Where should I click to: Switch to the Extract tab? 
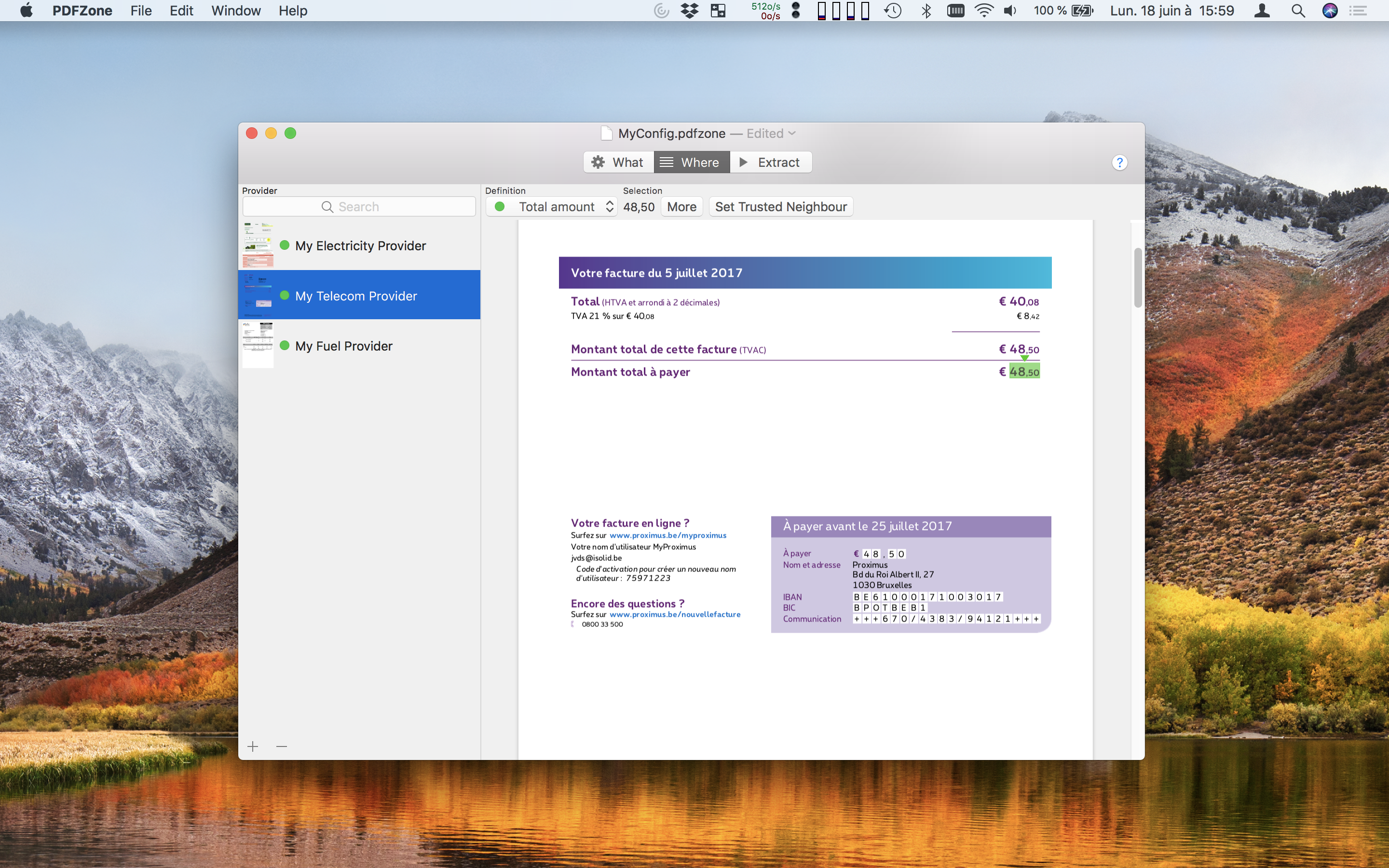click(x=770, y=163)
